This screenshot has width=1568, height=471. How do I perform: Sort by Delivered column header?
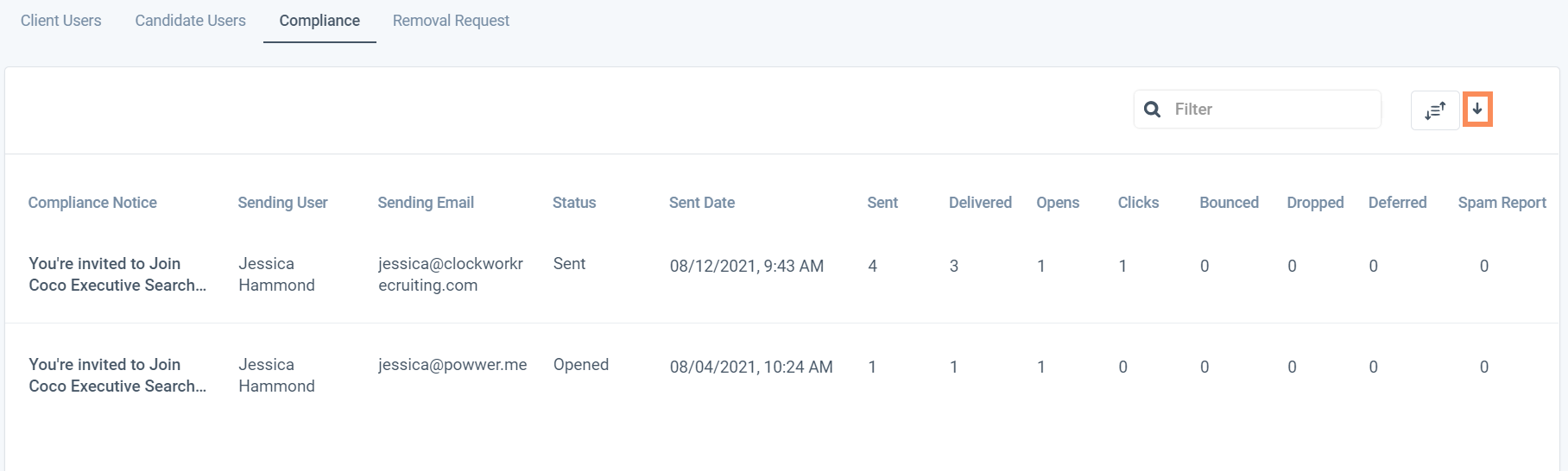point(980,203)
